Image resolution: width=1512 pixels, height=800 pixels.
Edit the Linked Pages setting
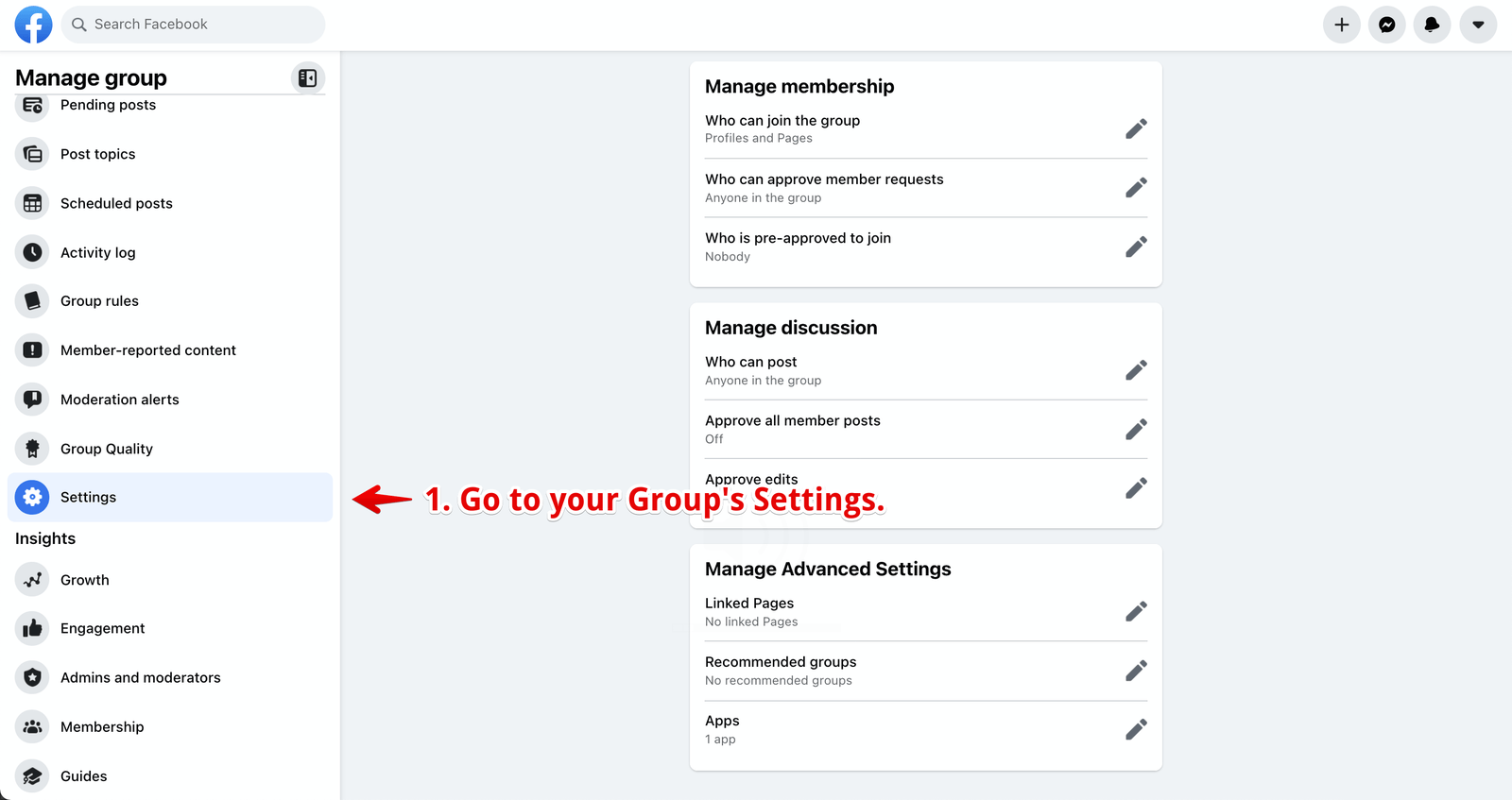(1136, 611)
